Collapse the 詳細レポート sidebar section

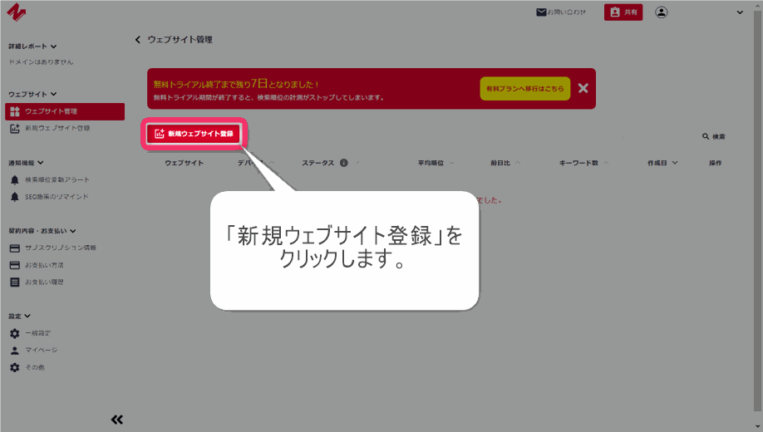click(33, 46)
